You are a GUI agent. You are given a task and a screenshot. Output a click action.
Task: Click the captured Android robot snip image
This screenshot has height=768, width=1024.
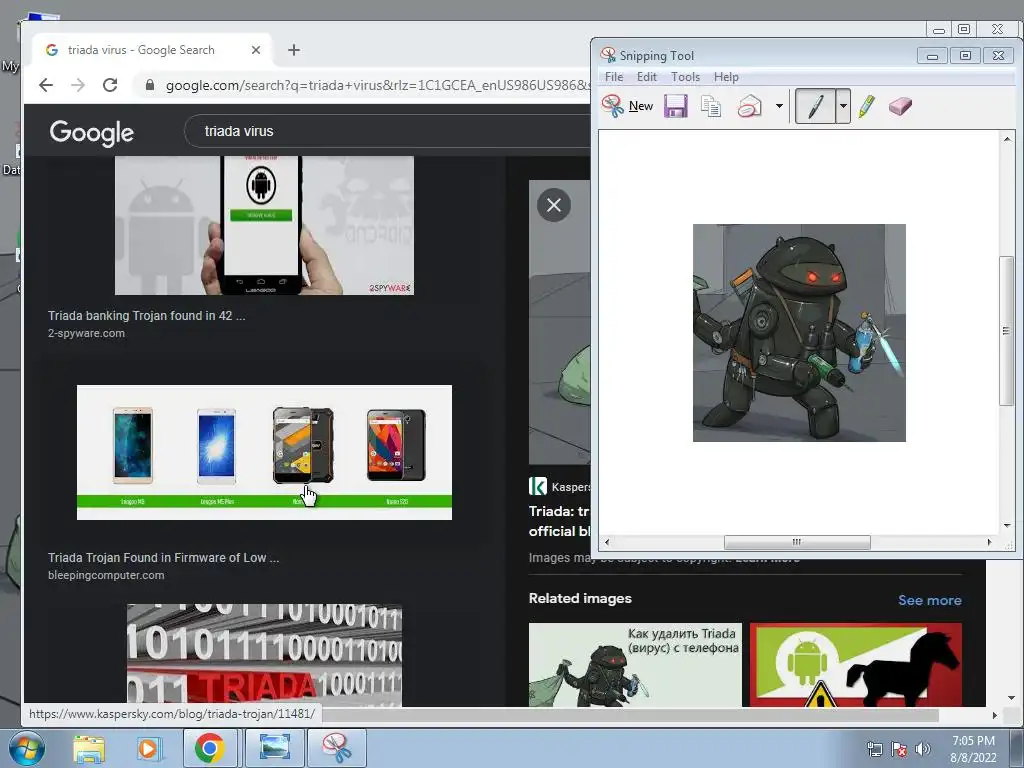[x=799, y=332]
